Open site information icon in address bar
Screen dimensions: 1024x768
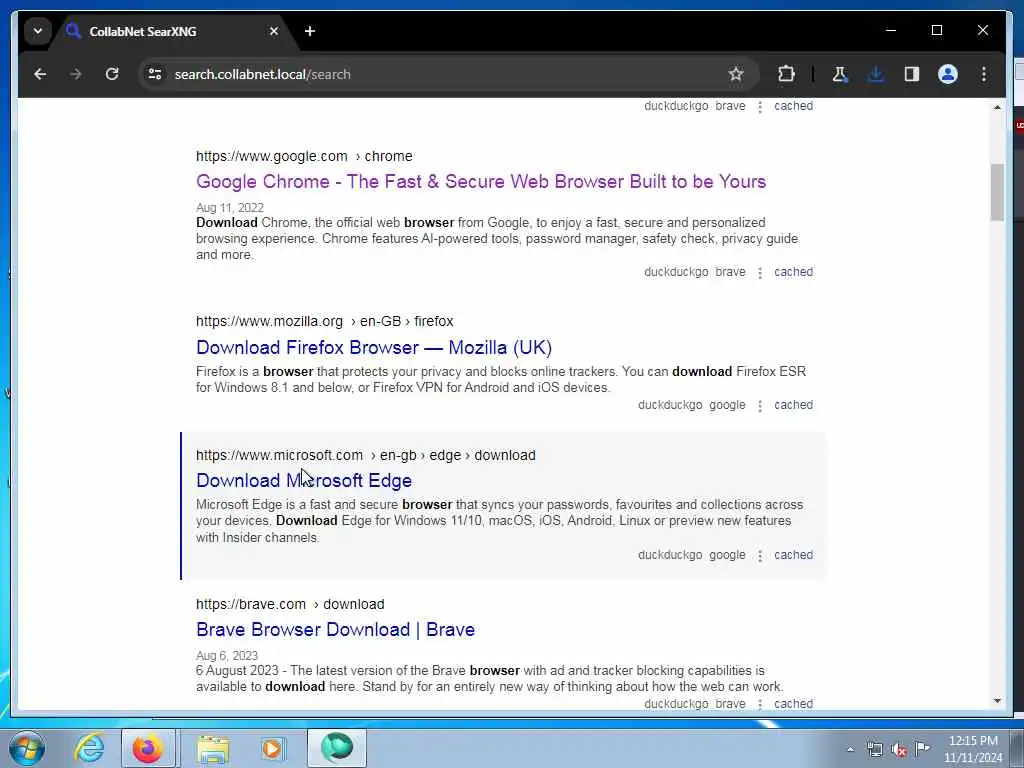point(155,74)
